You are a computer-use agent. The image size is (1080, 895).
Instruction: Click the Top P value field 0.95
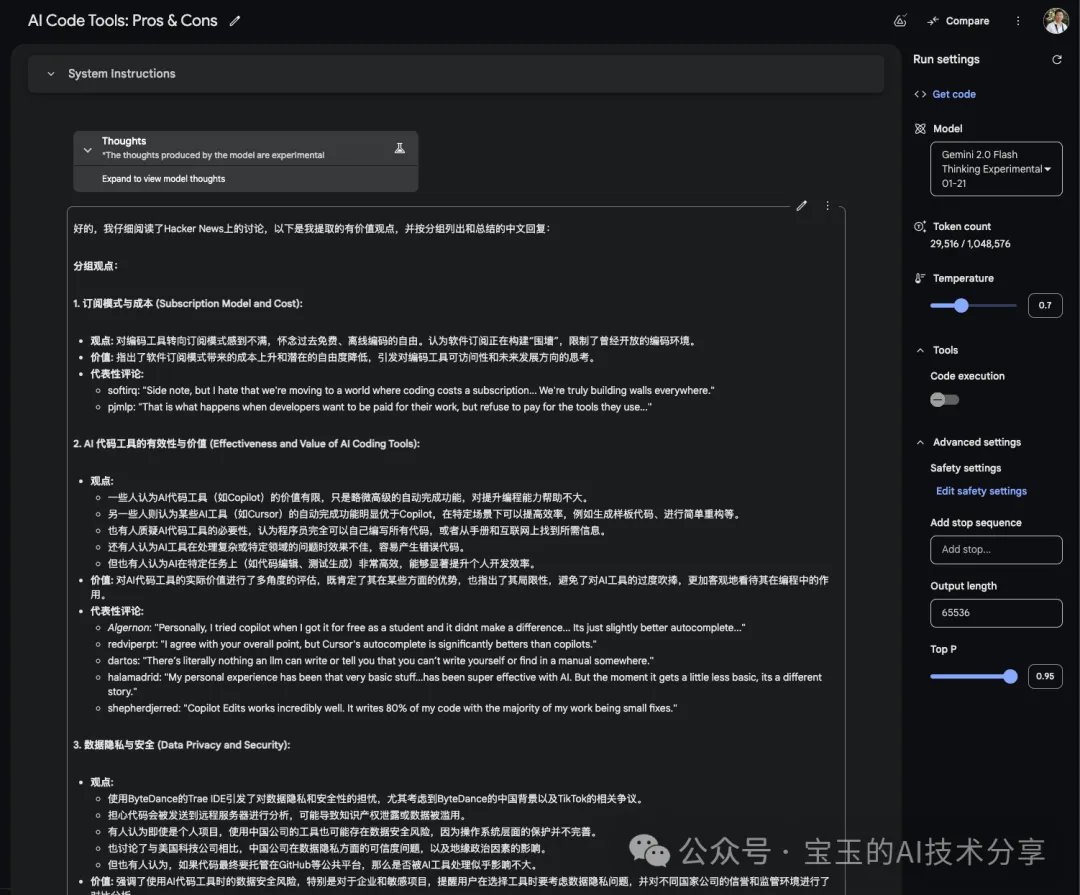coord(1044,677)
